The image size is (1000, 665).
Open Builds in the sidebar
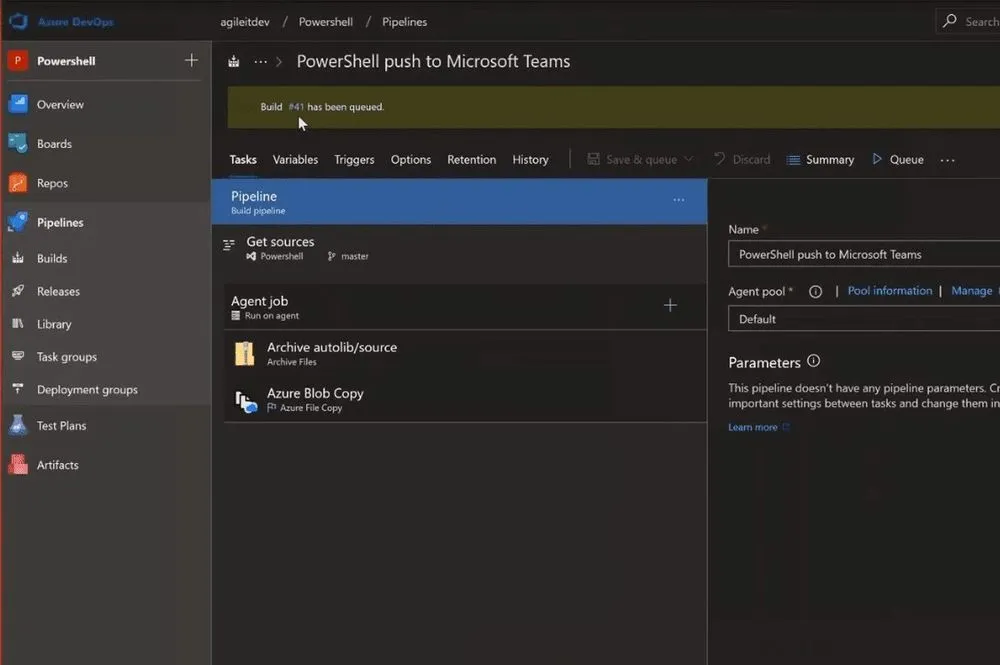pos(52,258)
